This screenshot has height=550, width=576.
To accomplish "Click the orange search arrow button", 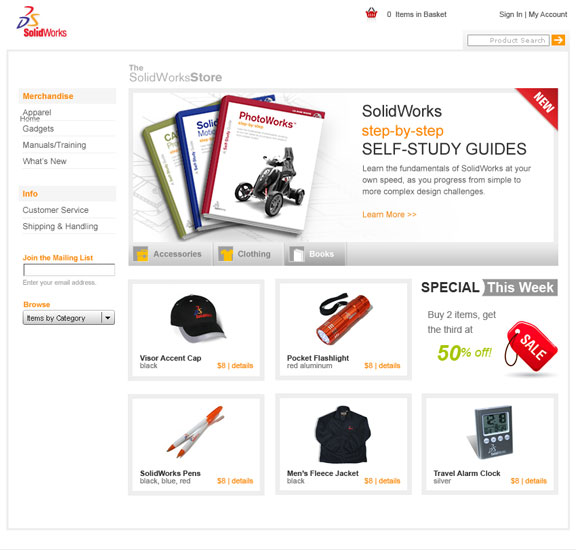I will [558, 40].
